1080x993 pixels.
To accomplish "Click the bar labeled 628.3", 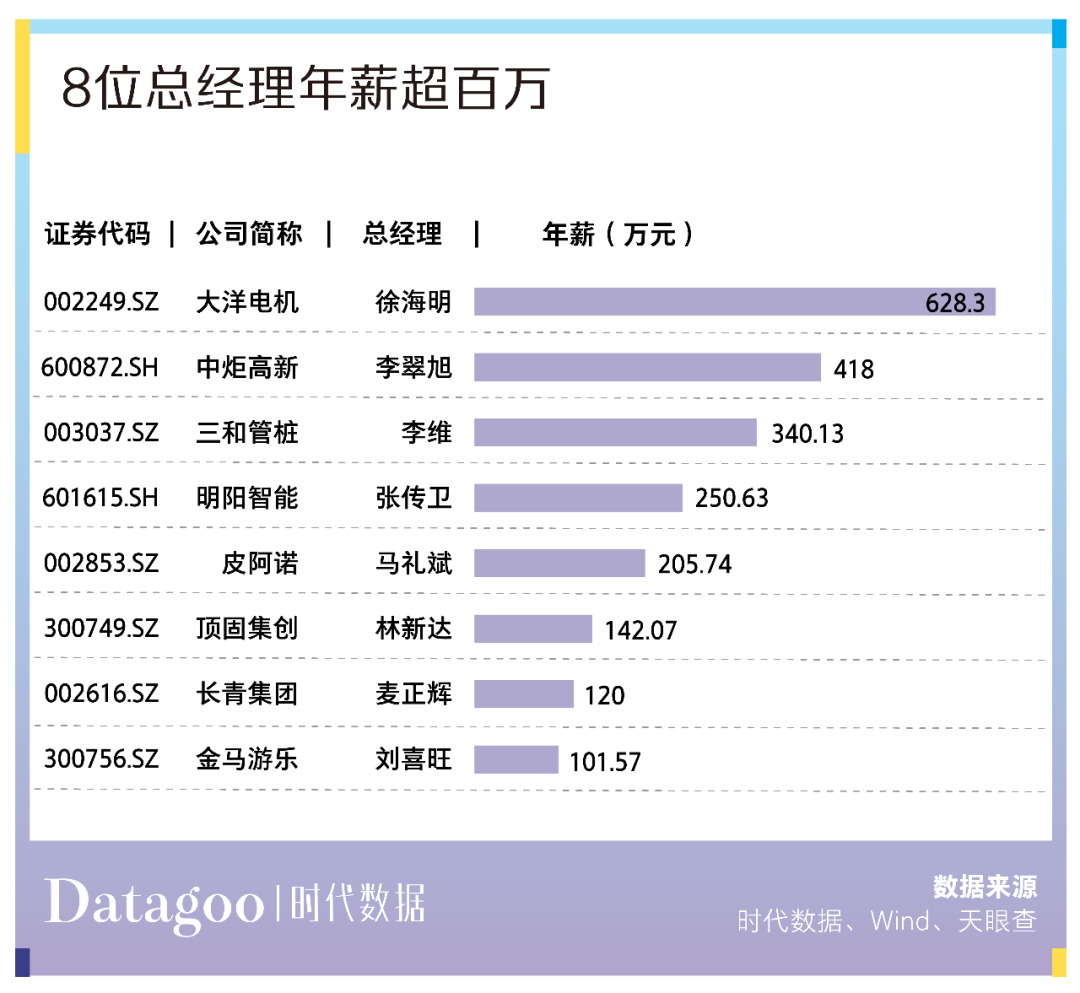I will [734, 302].
